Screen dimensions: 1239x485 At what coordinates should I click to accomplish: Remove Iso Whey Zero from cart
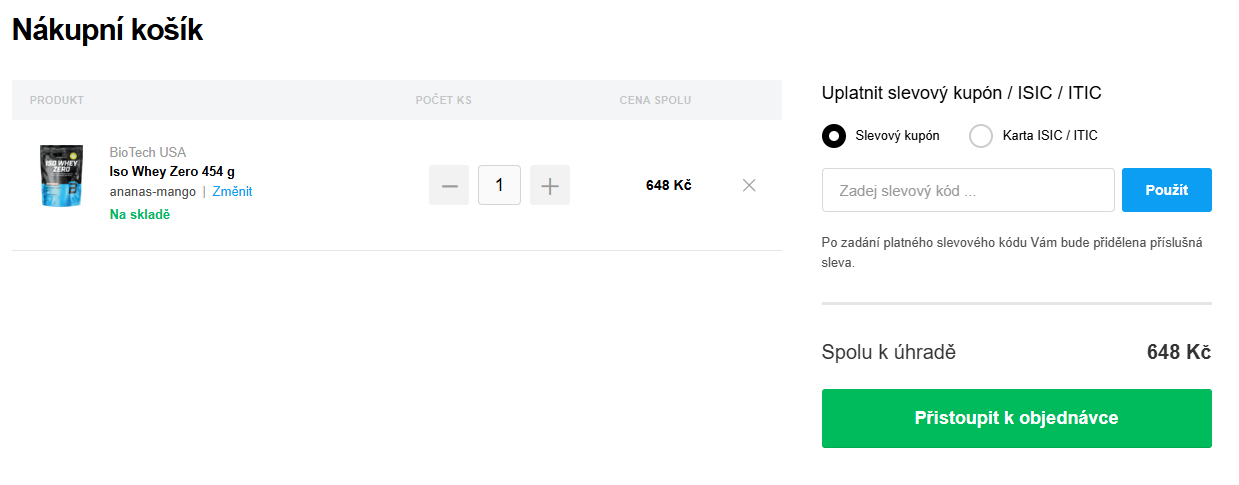(749, 185)
